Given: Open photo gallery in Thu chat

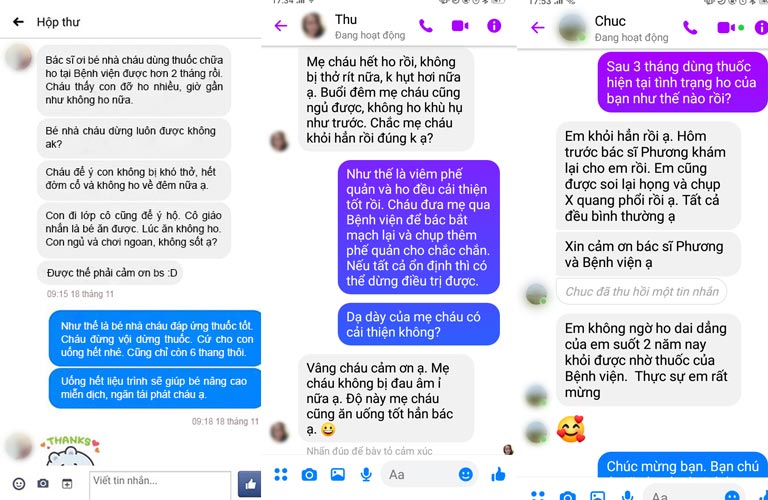Looking at the screenshot, I should click(x=337, y=474).
